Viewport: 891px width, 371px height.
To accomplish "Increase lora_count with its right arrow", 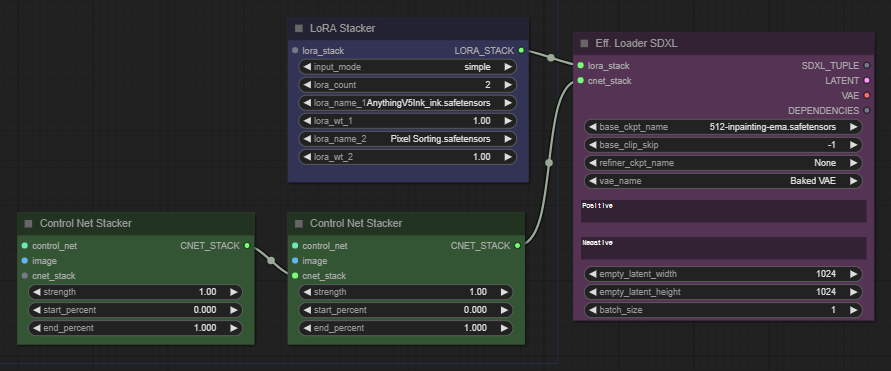I will coord(508,85).
